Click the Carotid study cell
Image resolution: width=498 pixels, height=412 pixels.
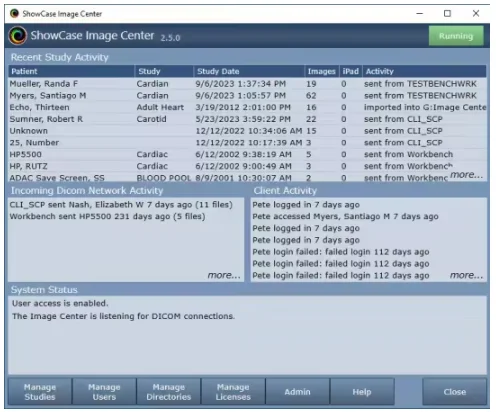[x=151, y=119]
